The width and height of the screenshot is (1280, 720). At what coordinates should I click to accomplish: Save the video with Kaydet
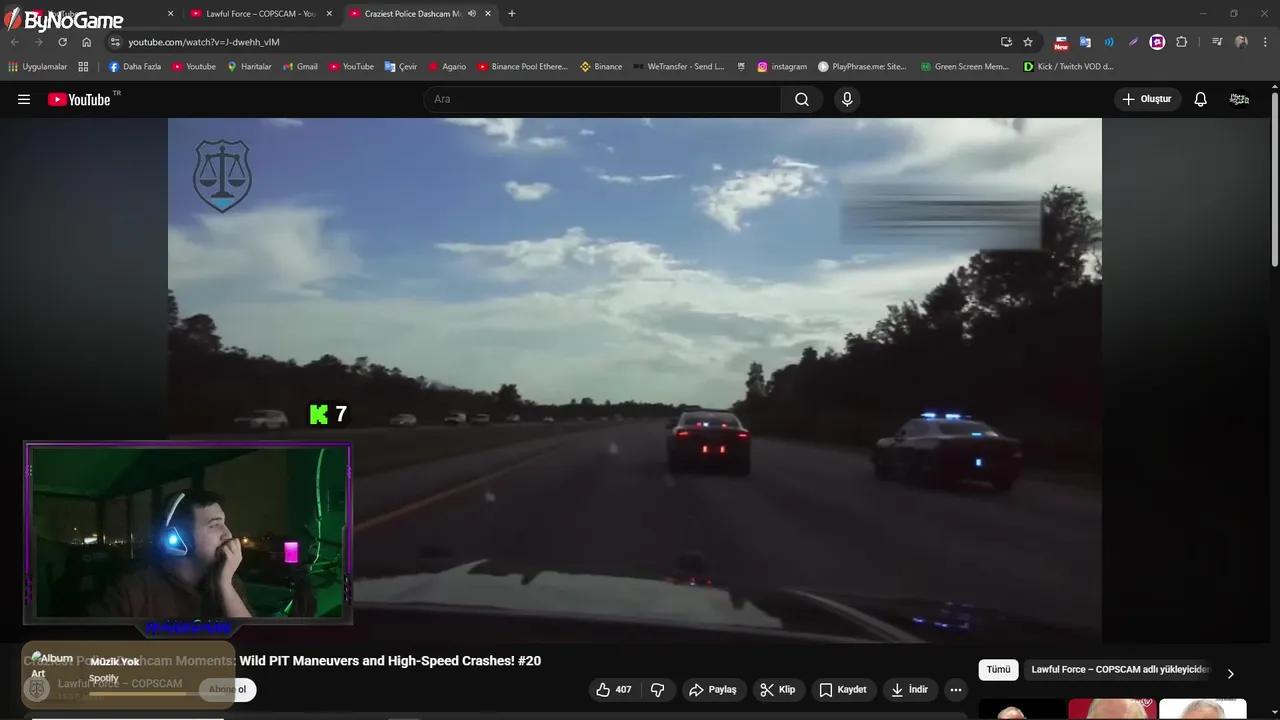click(x=843, y=689)
